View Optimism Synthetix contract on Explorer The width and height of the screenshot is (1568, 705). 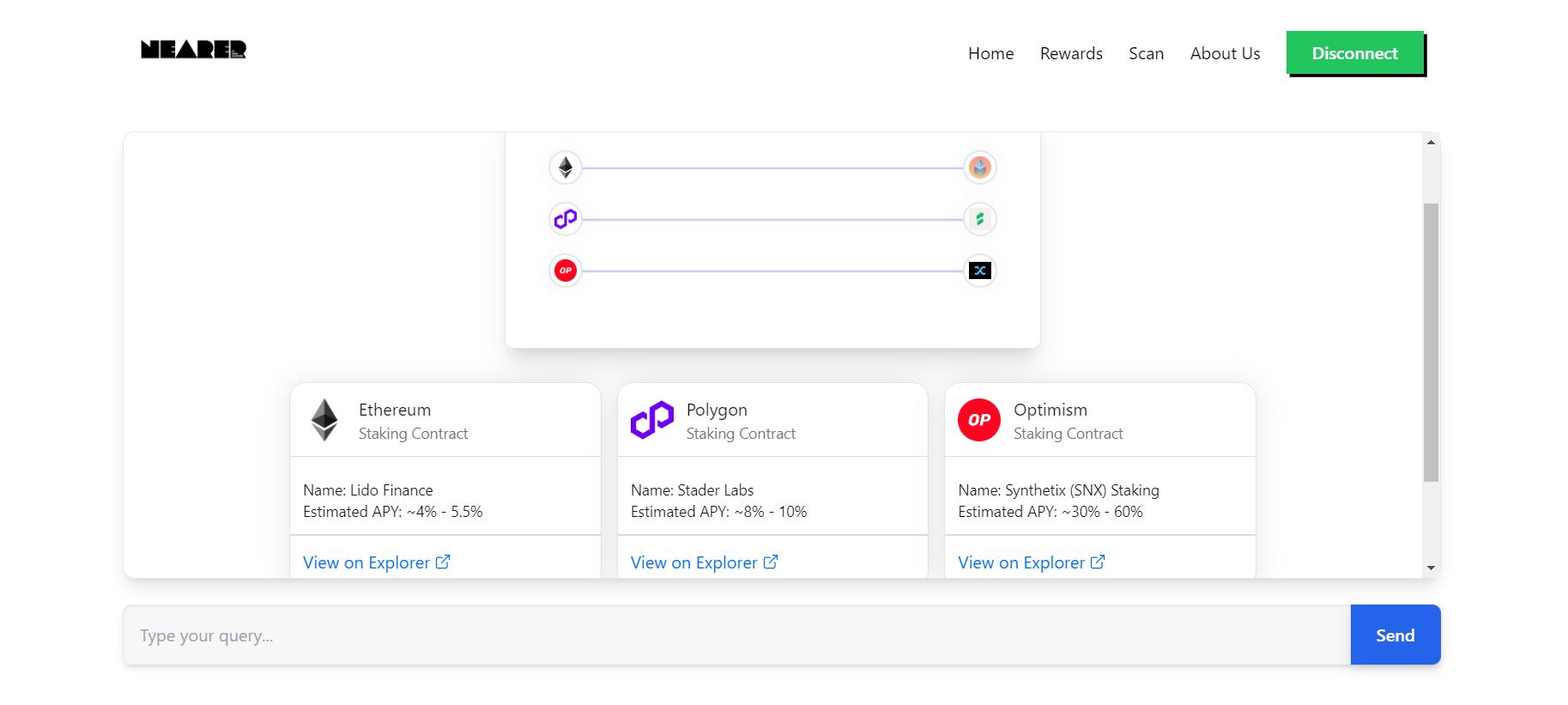[x=1031, y=562]
